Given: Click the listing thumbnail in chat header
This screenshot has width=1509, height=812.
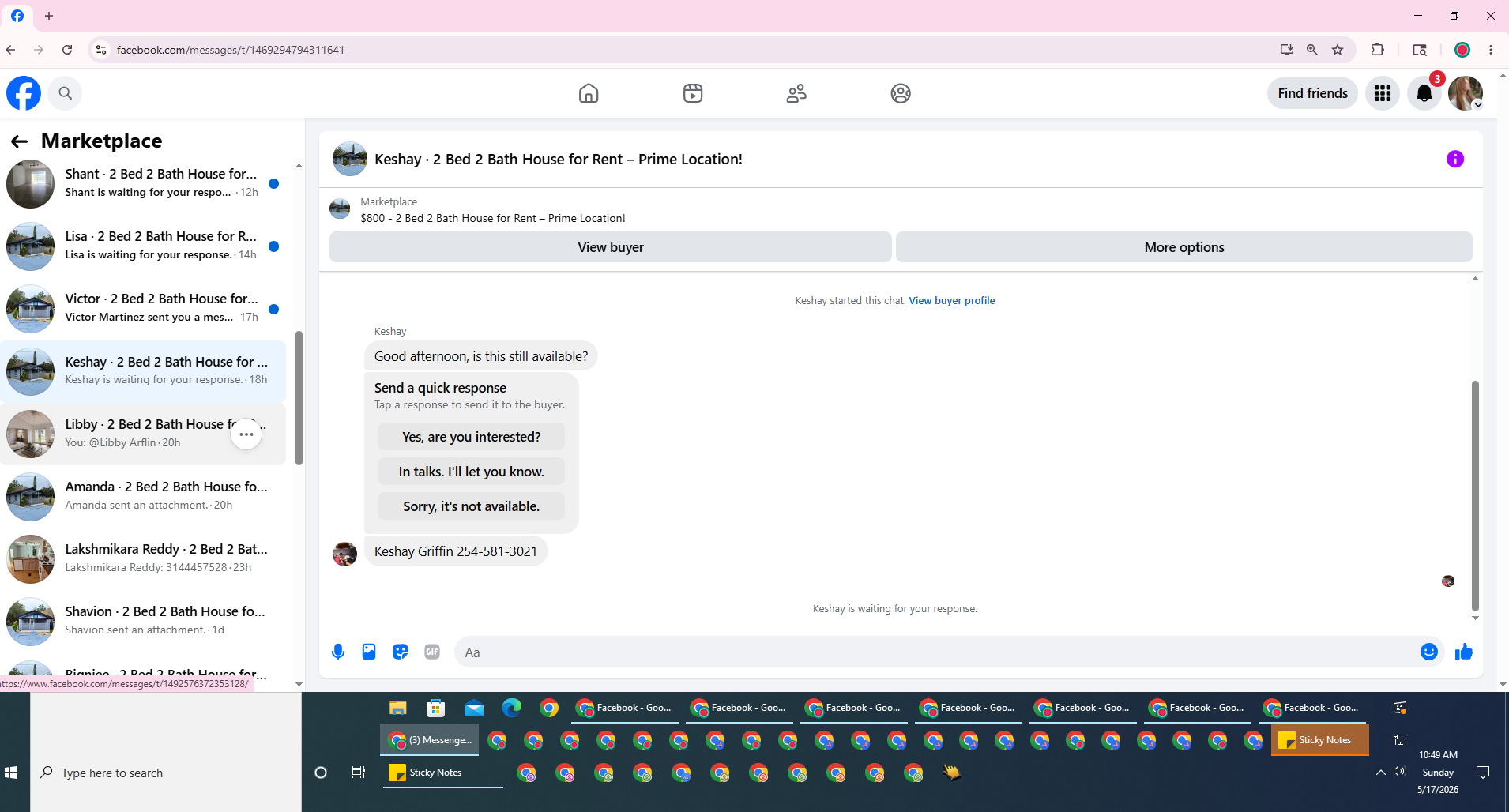Looking at the screenshot, I should click(x=350, y=159).
